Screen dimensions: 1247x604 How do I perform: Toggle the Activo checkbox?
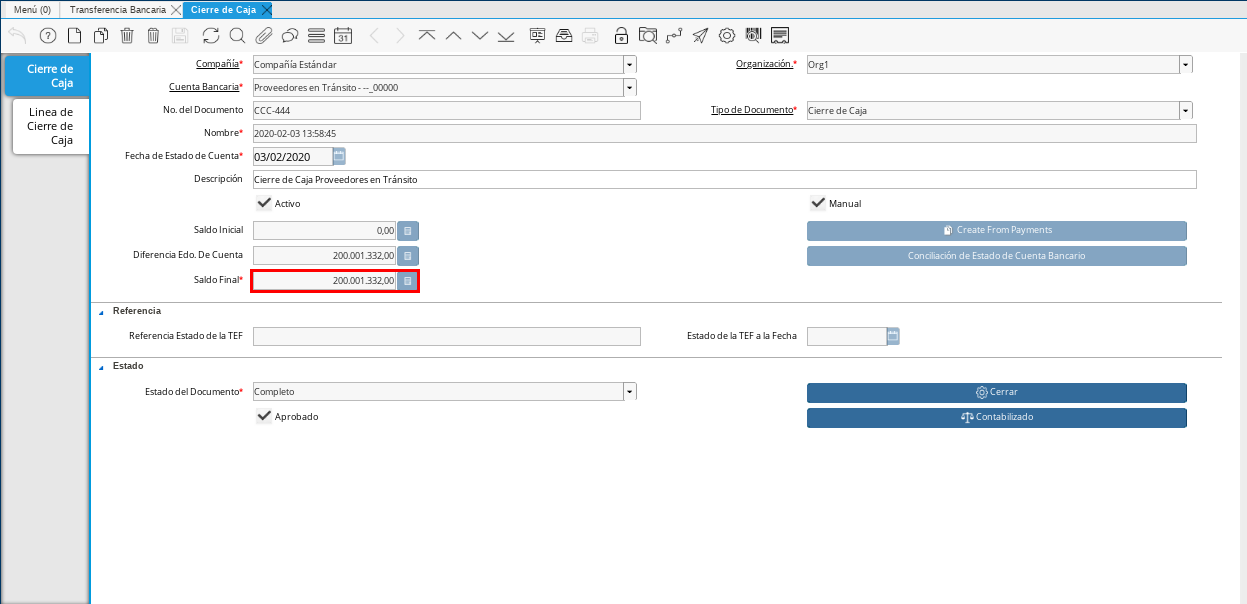click(x=265, y=203)
